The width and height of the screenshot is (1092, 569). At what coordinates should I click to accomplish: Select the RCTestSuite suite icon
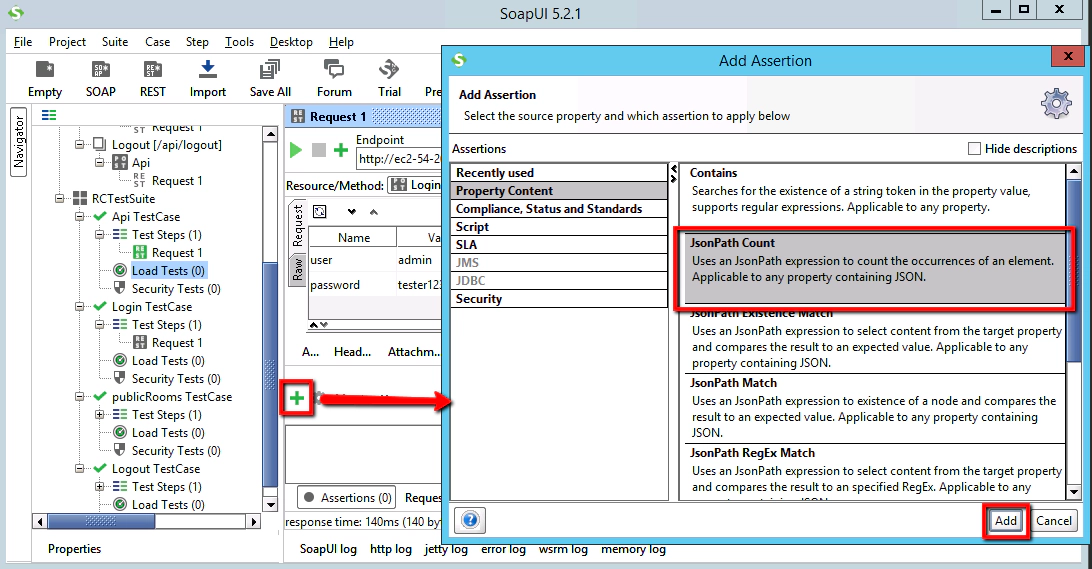click(80, 198)
